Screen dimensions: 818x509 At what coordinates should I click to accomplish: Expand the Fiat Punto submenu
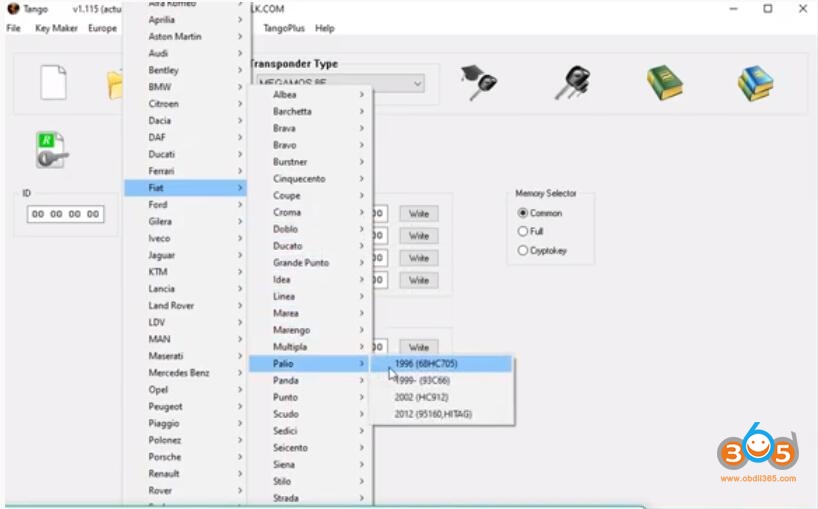[310, 397]
